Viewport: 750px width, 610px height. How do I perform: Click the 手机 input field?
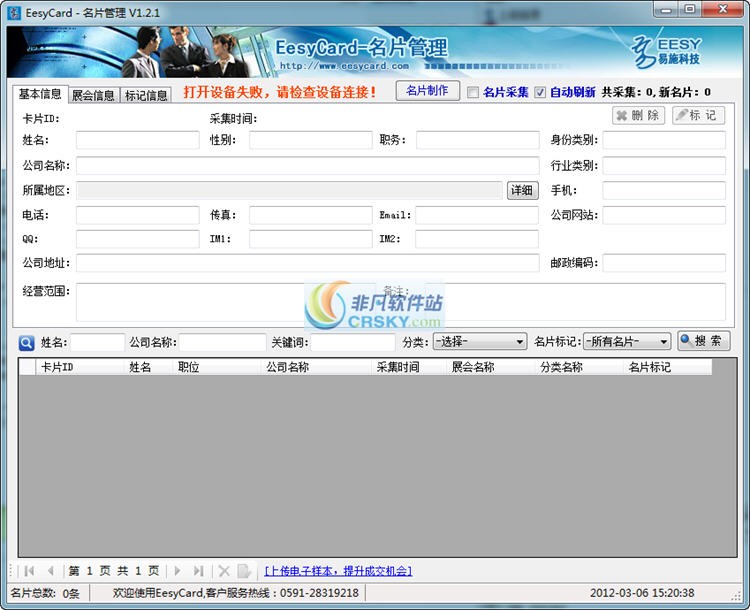tap(664, 190)
